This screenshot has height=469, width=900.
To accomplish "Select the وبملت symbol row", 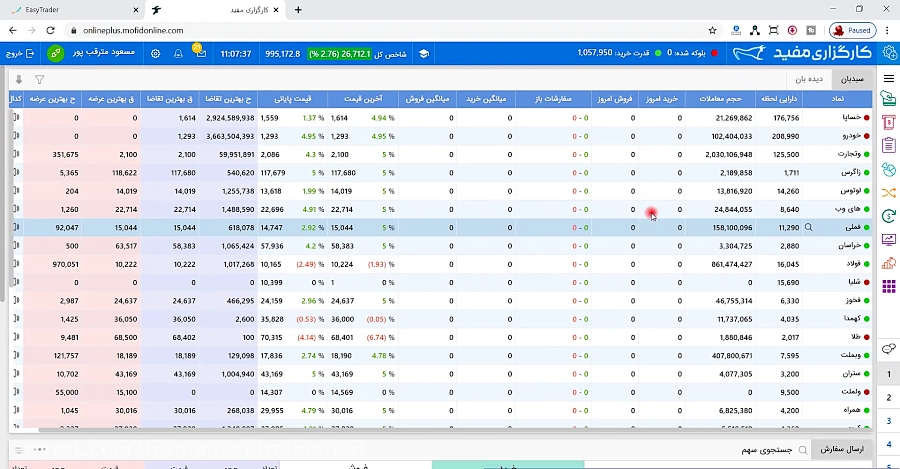I will pyautogui.click(x=441, y=356).
